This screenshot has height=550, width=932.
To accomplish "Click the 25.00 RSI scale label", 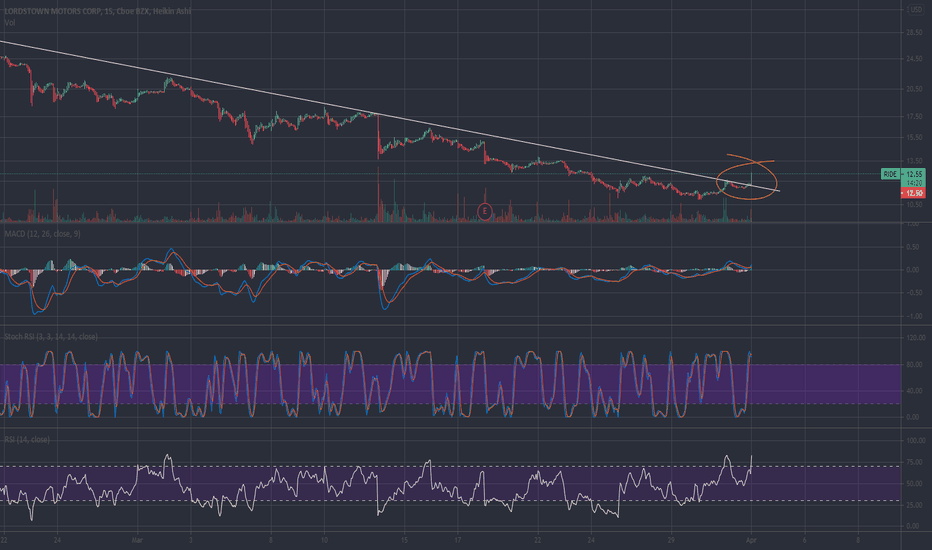I will (914, 505).
